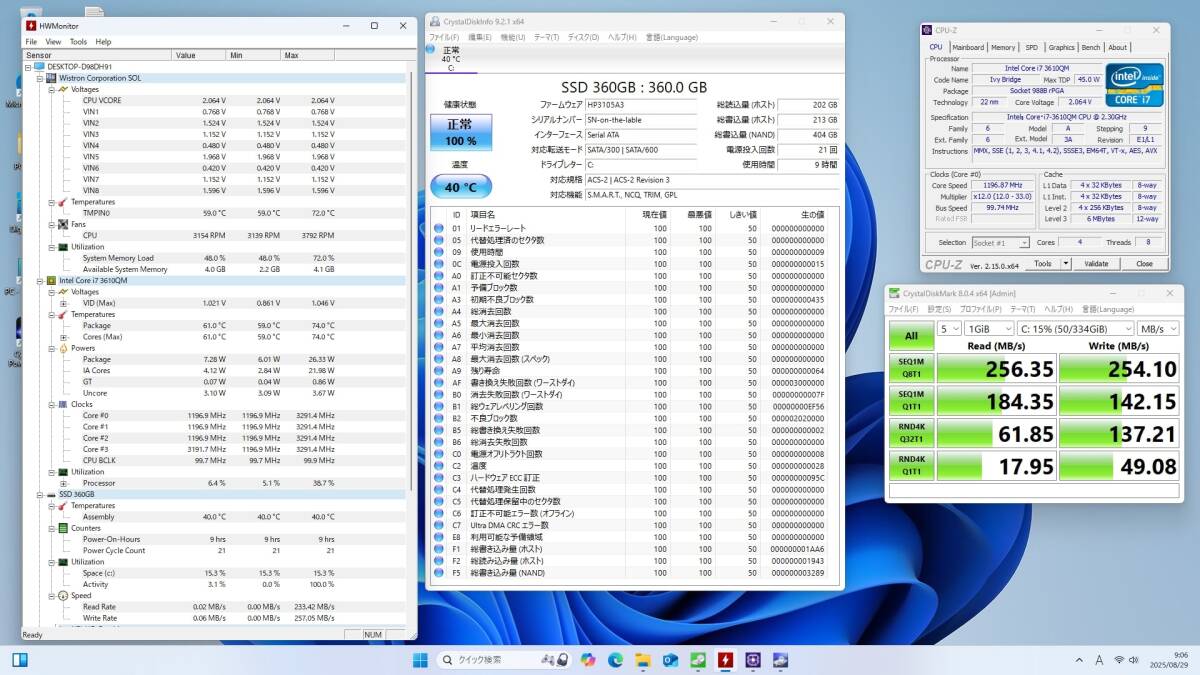Open network Wi-Fi settings in tray
Viewport: 1200px width, 675px height.
[x=1119, y=660]
